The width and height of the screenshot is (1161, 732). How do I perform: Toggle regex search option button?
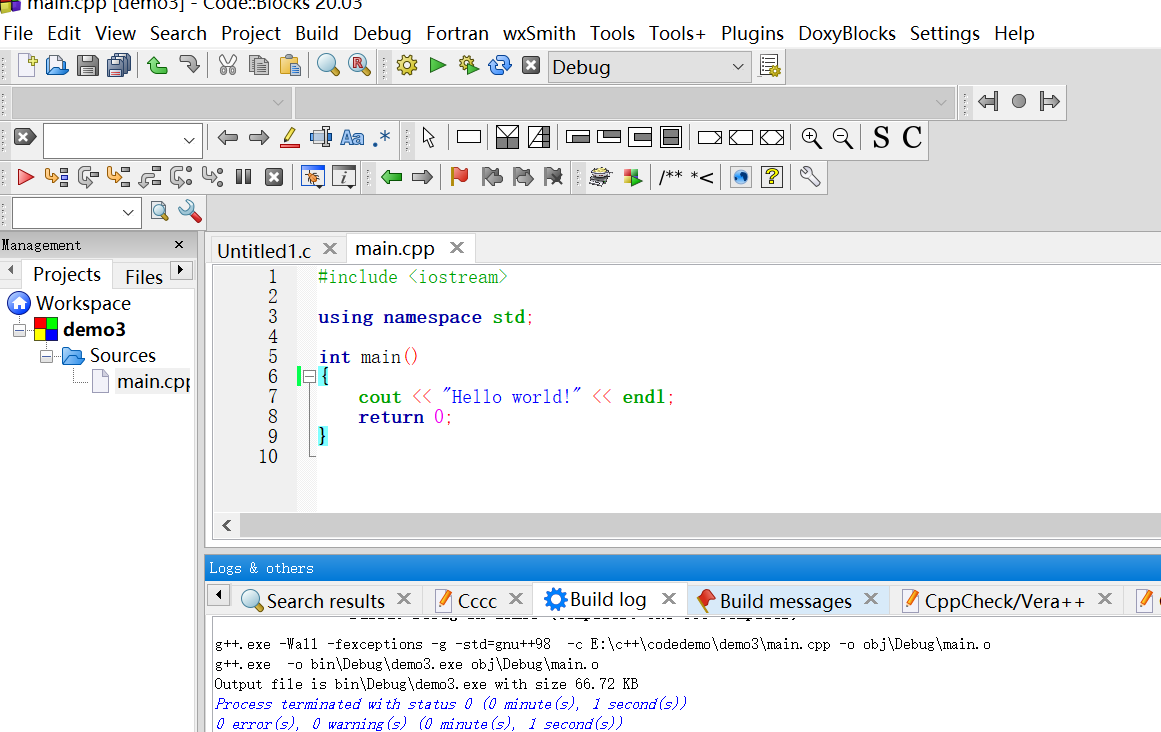click(x=382, y=138)
